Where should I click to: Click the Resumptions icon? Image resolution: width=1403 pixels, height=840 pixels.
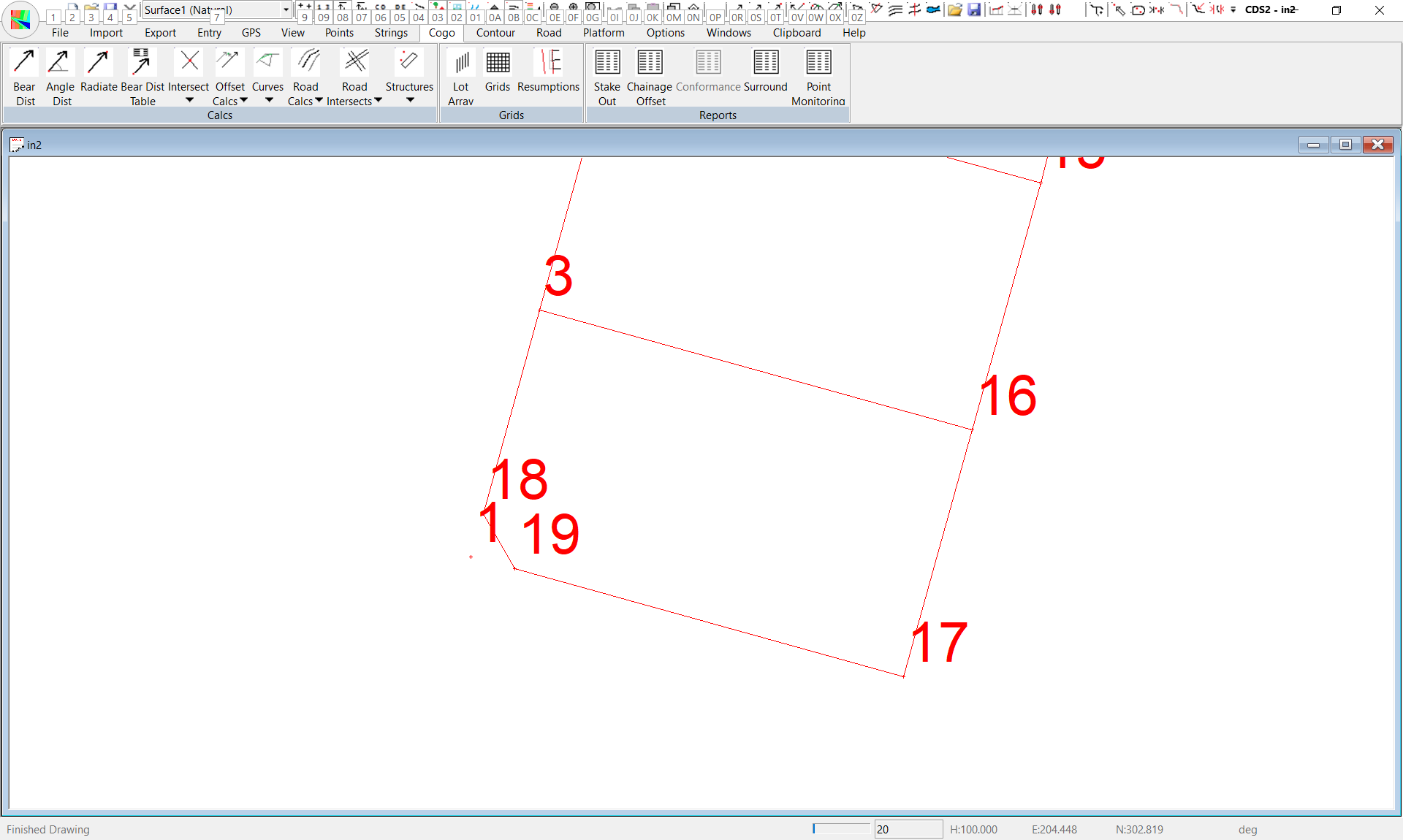tap(548, 64)
